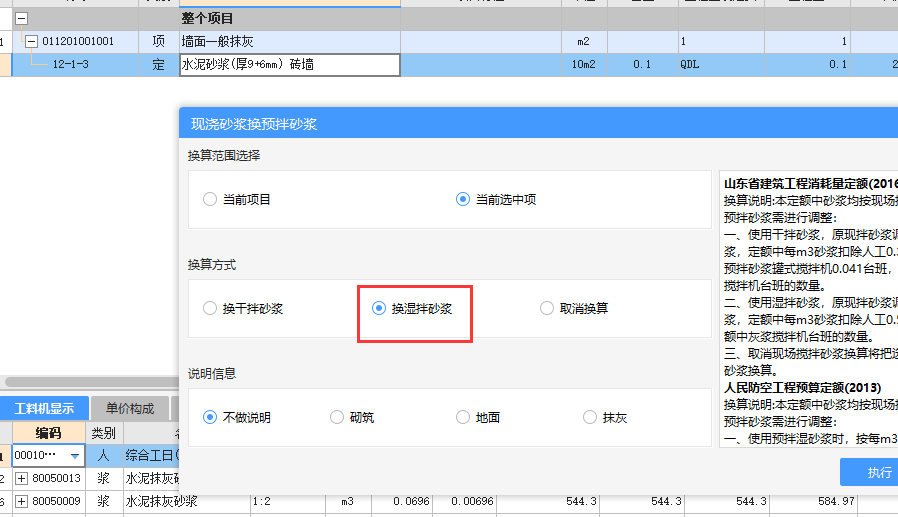Click the 10m2 unit cell
Image resolution: width=898 pixels, height=517 pixels.
pyautogui.click(x=584, y=65)
